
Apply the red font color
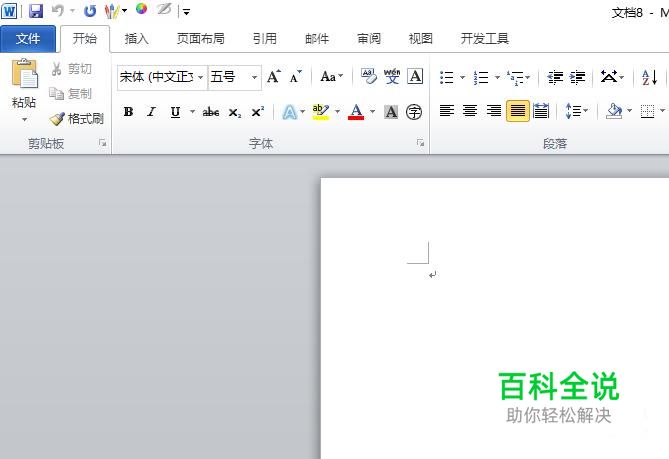(356, 112)
